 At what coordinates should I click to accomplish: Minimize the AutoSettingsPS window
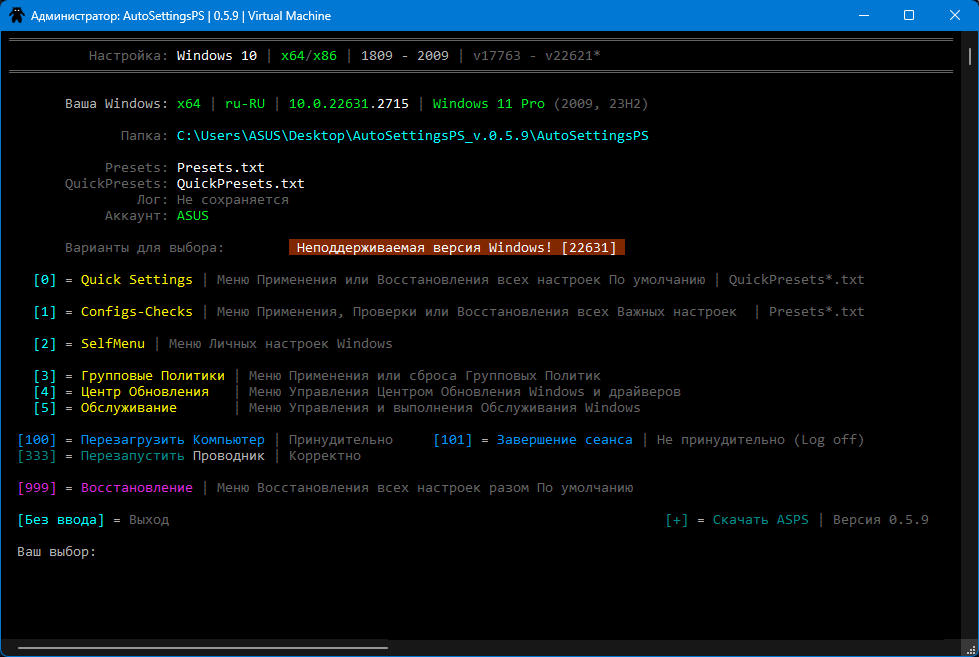[864, 16]
